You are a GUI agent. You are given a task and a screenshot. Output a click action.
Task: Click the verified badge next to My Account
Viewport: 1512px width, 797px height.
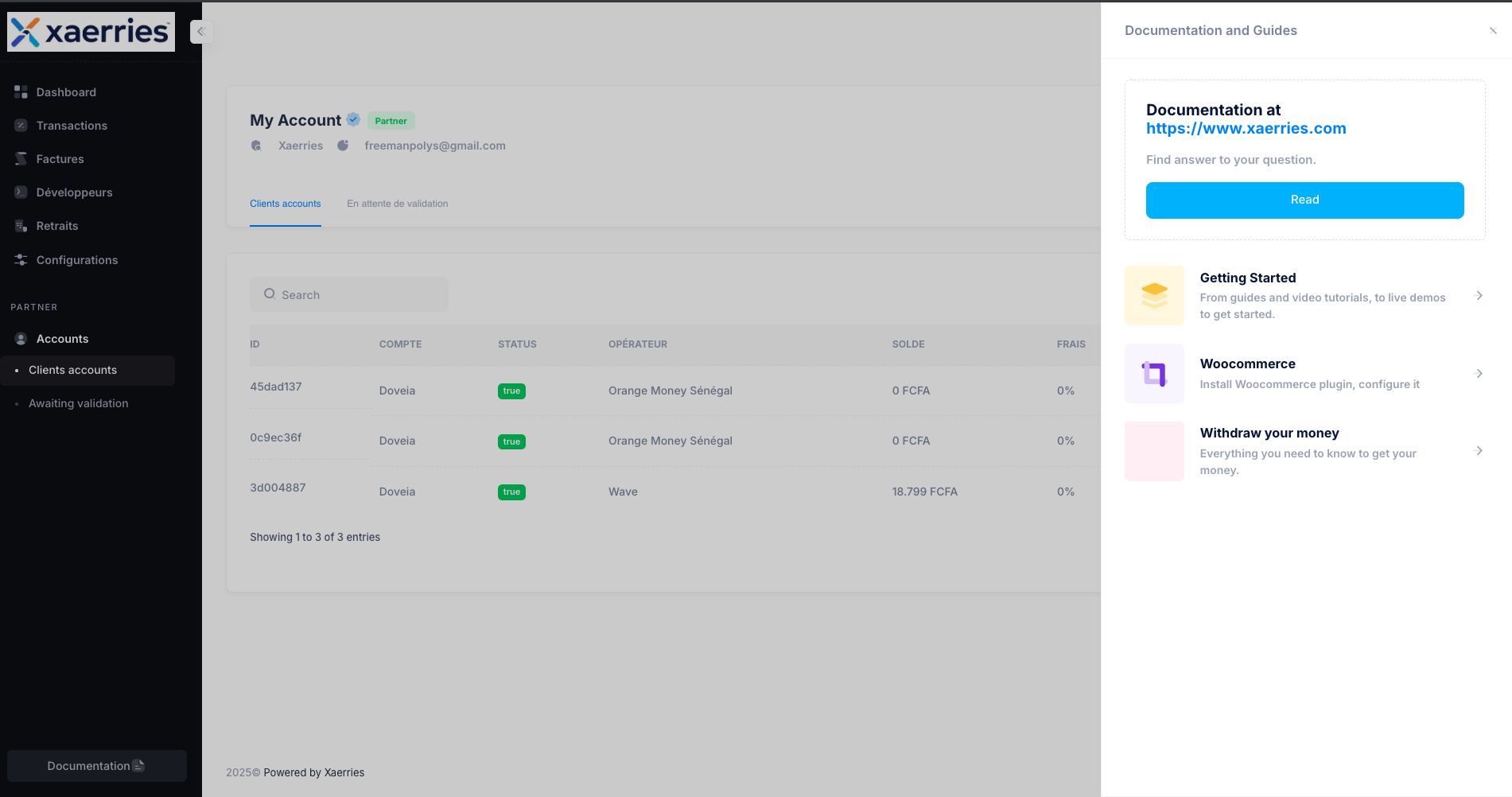352,119
